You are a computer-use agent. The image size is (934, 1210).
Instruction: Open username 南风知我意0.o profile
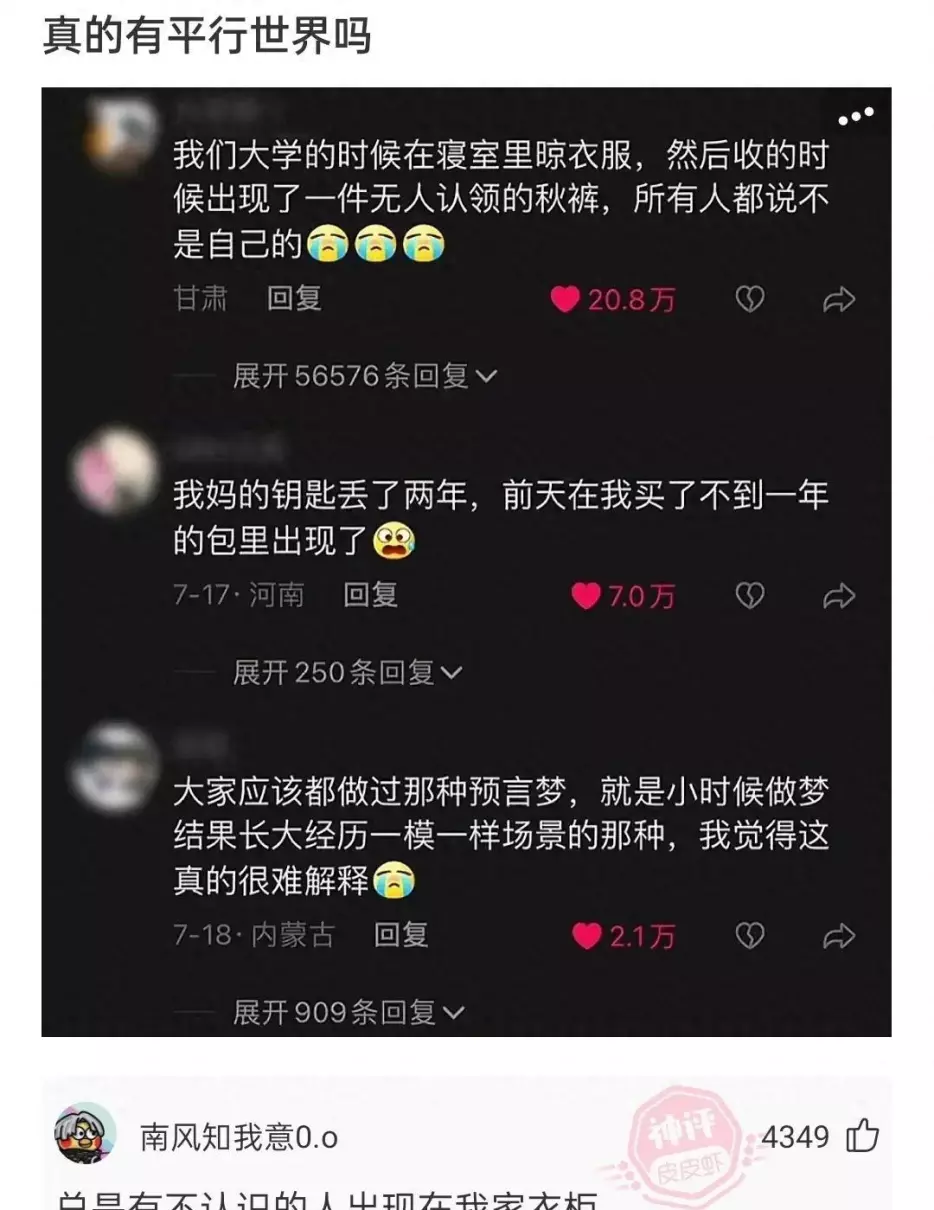coord(239,1137)
